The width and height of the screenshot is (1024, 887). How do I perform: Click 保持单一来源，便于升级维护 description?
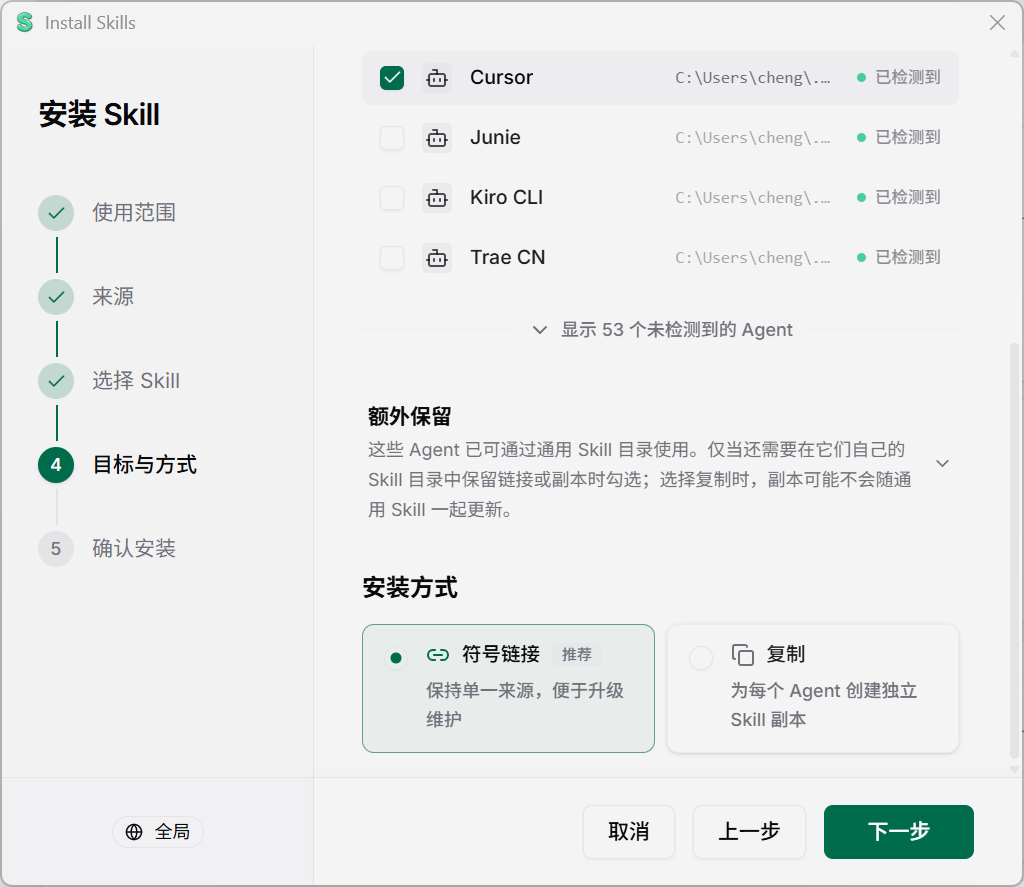pyautogui.click(x=525, y=705)
